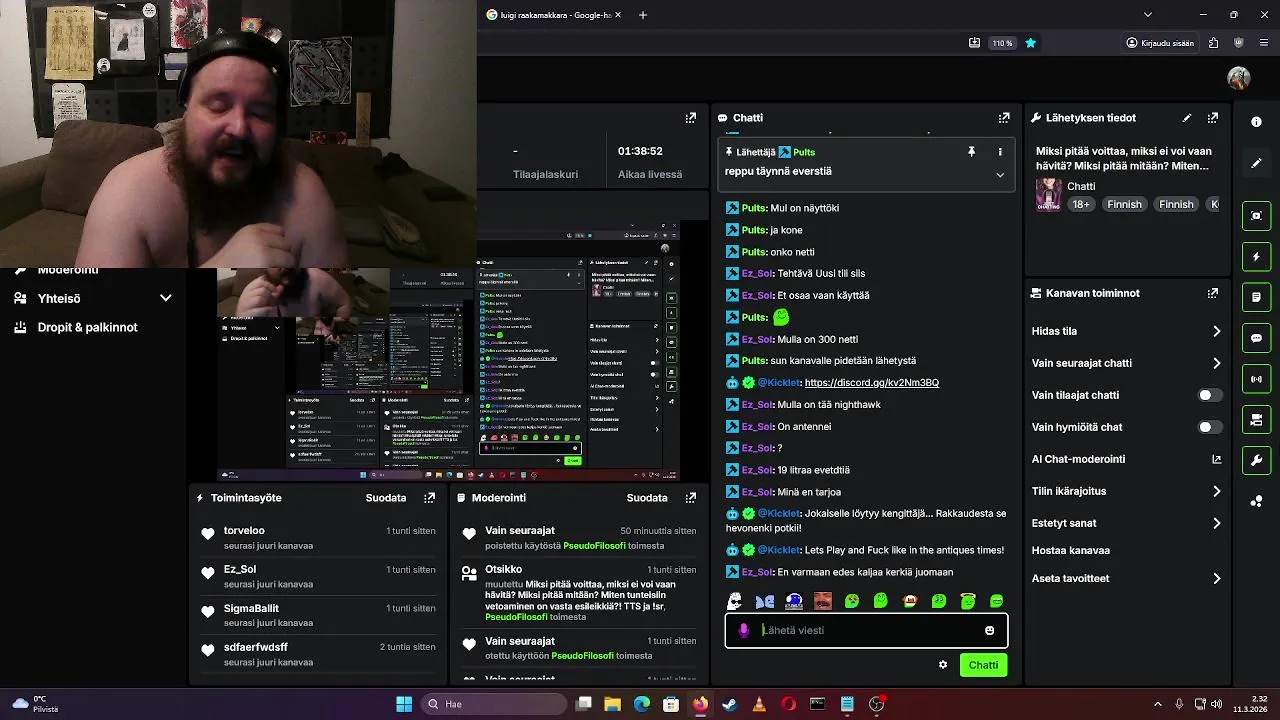
Task: Open OBS Studio from the taskbar
Action: (876, 704)
